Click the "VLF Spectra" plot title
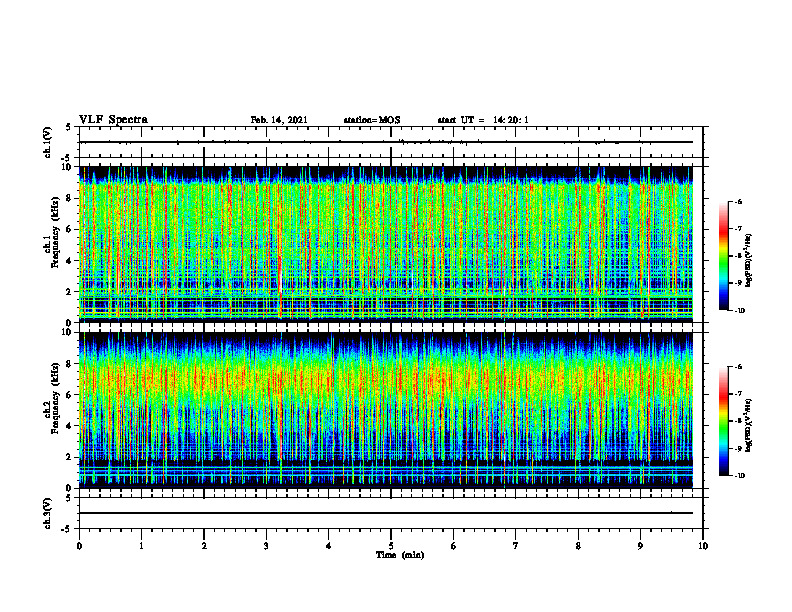Screen dimensions: 792x612 coord(113,120)
